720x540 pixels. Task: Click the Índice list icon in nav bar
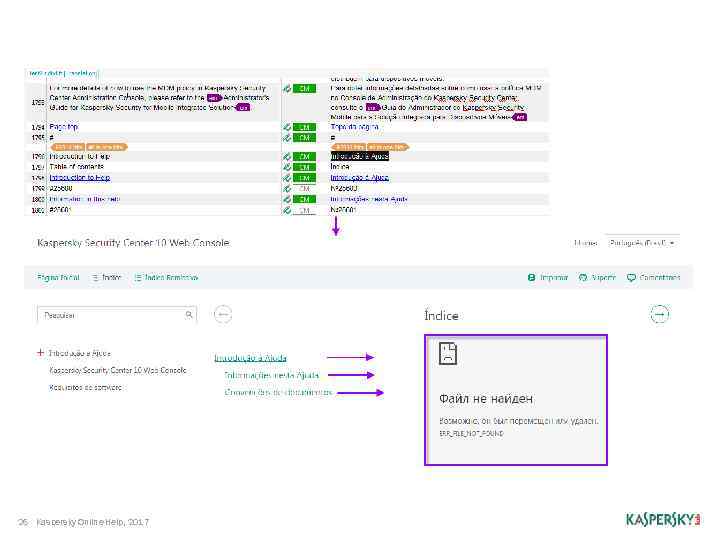96,277
